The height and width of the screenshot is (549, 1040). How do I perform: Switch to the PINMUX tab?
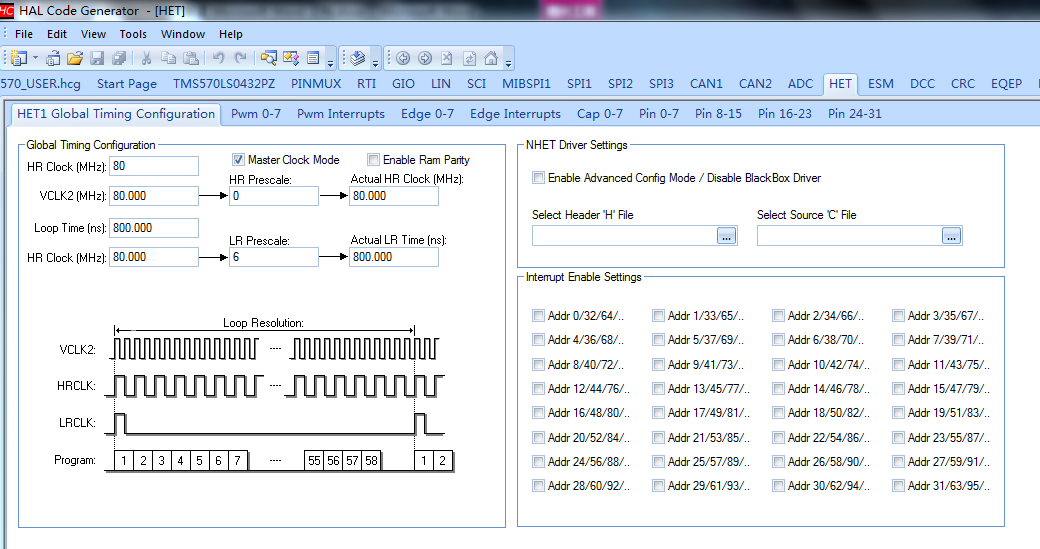tap(316, 84)
